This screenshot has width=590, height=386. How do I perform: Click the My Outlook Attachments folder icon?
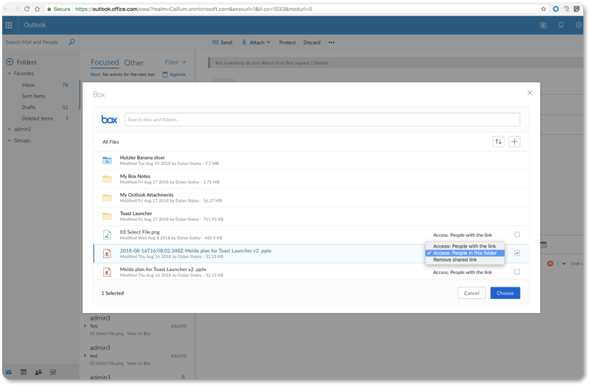click(107, 198)
